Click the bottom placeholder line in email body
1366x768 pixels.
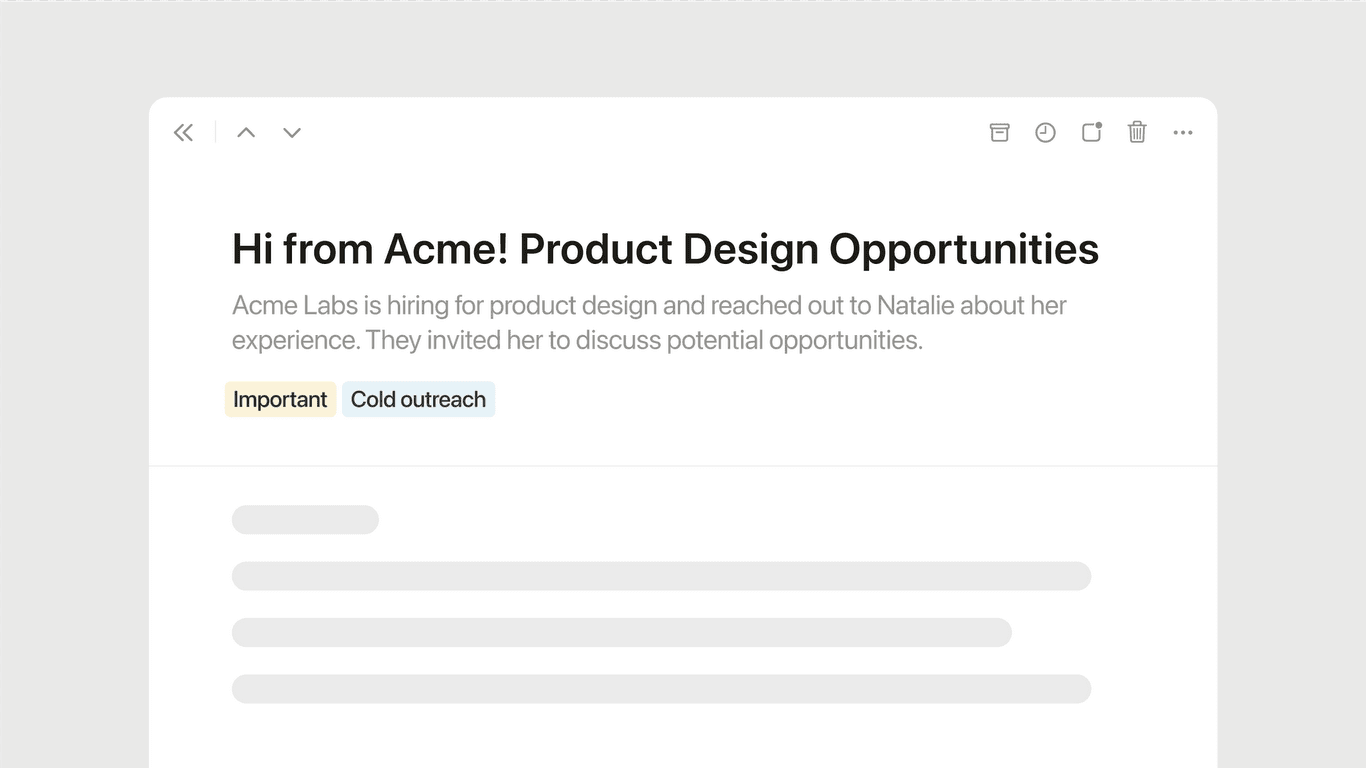pos(661,688)
